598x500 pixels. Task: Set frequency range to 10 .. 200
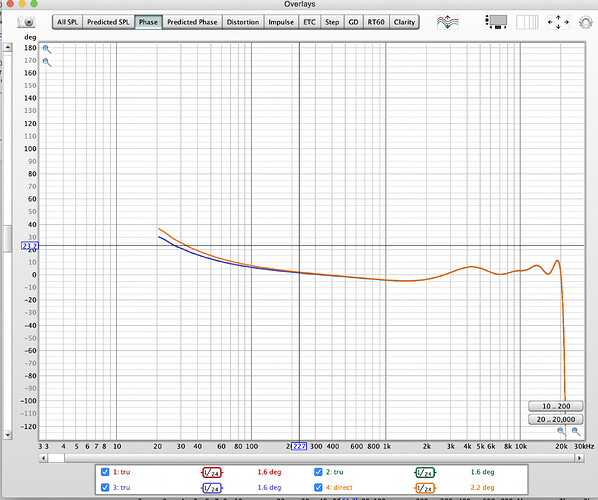point(556,406)
